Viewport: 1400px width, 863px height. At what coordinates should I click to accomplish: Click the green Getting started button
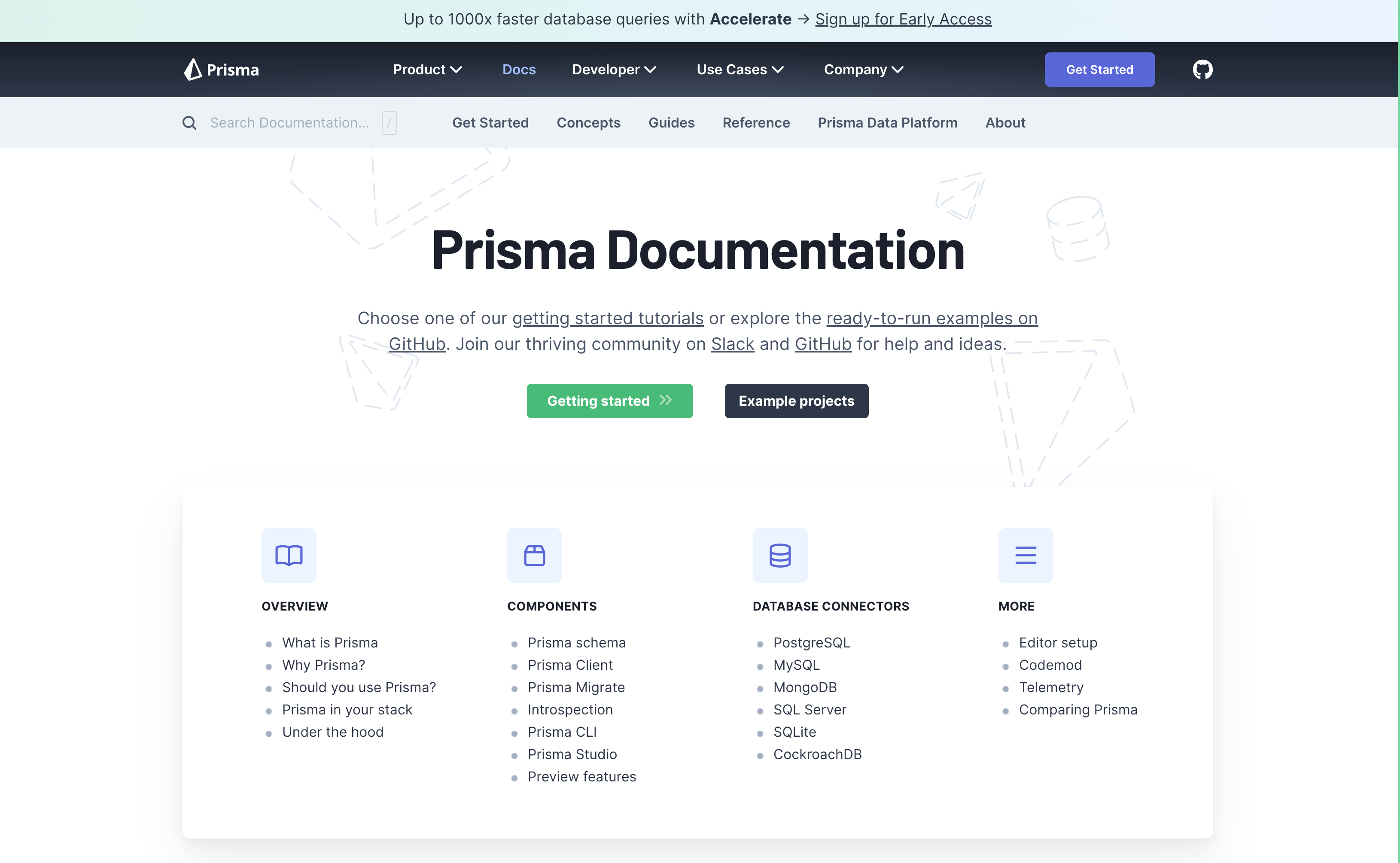coord(609,401)
